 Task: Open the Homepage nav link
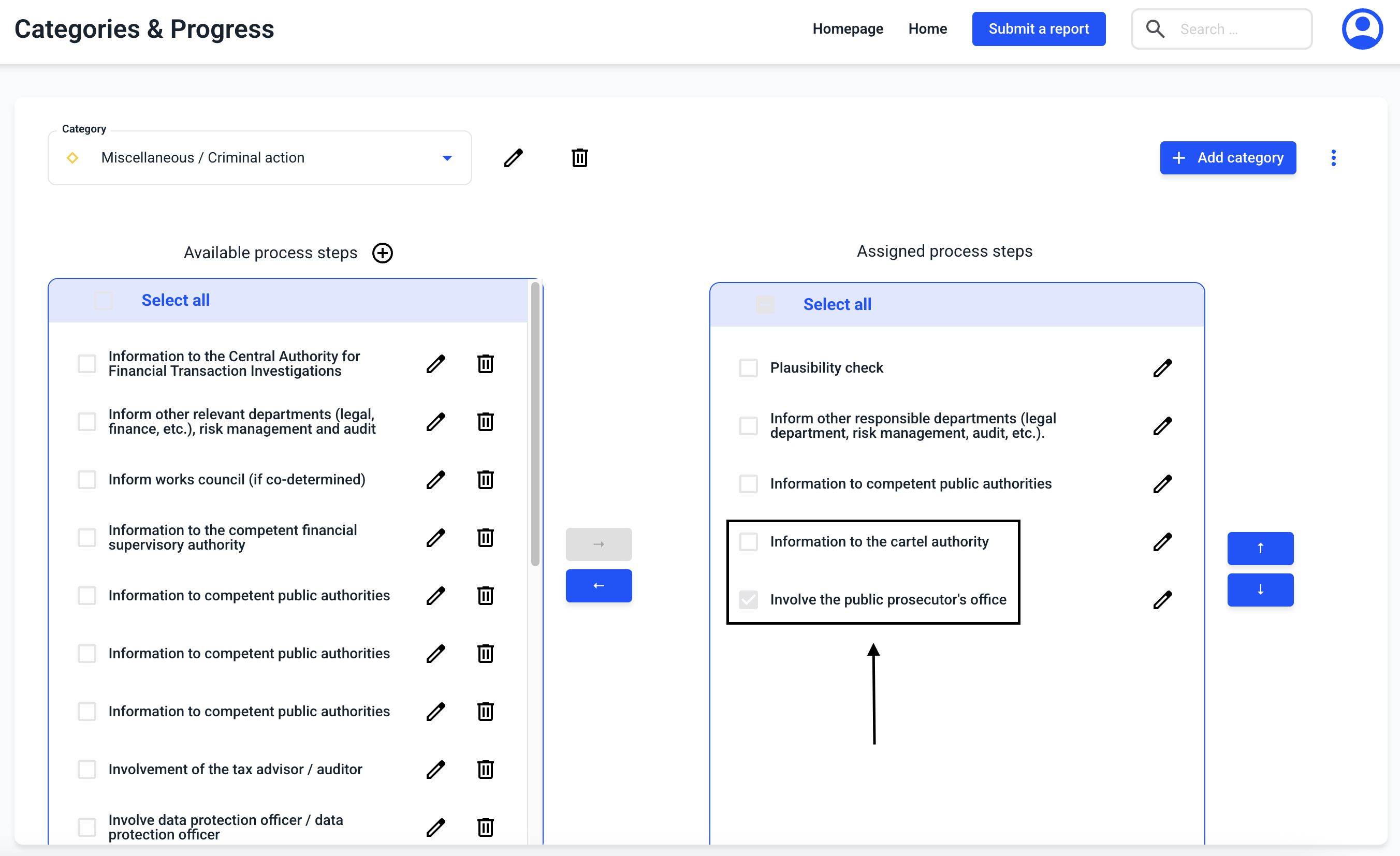847,29
